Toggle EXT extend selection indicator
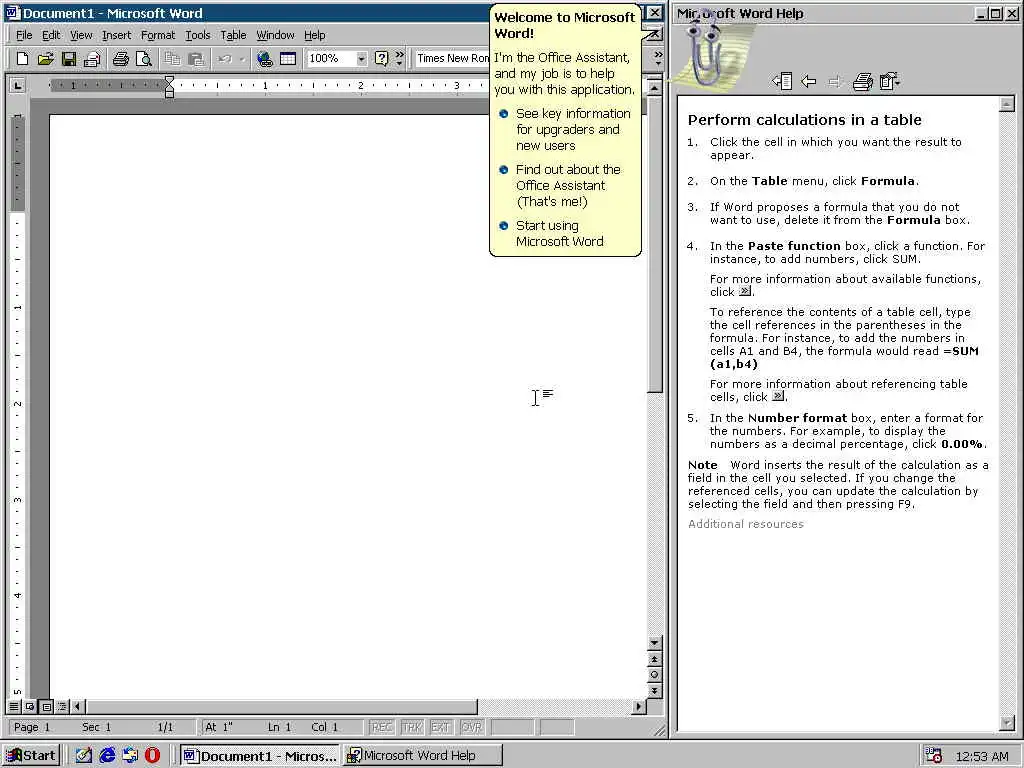This screenshot has width=1024, height=768. [x=440, y=727]
